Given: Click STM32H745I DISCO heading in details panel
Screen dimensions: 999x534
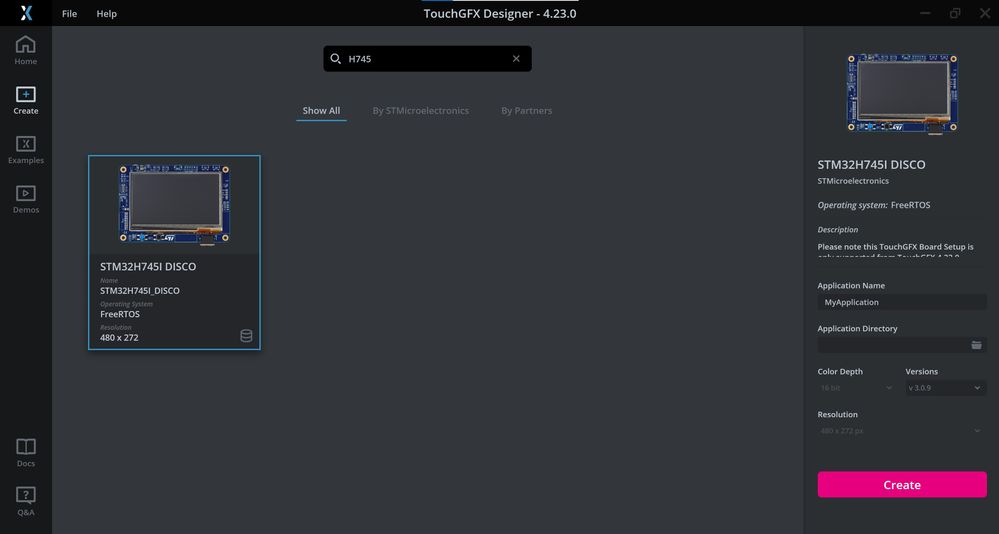Looking at the screenshot, I should click(872, 164).
